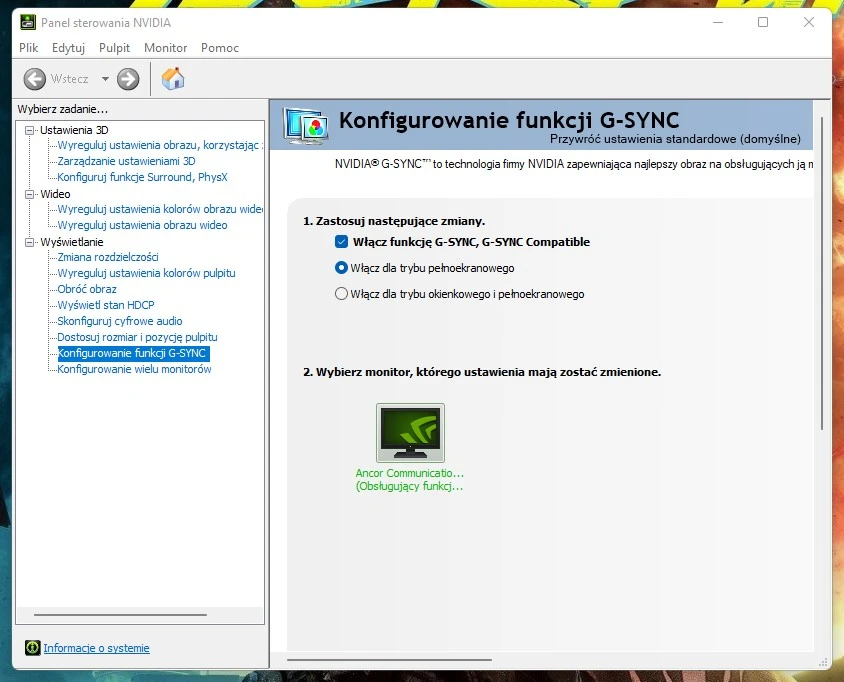This screenshot has width=844, height=682.
Task: Select the Ustawienia 3D category label
Action: pyautogui.click(x=74, y=130)
